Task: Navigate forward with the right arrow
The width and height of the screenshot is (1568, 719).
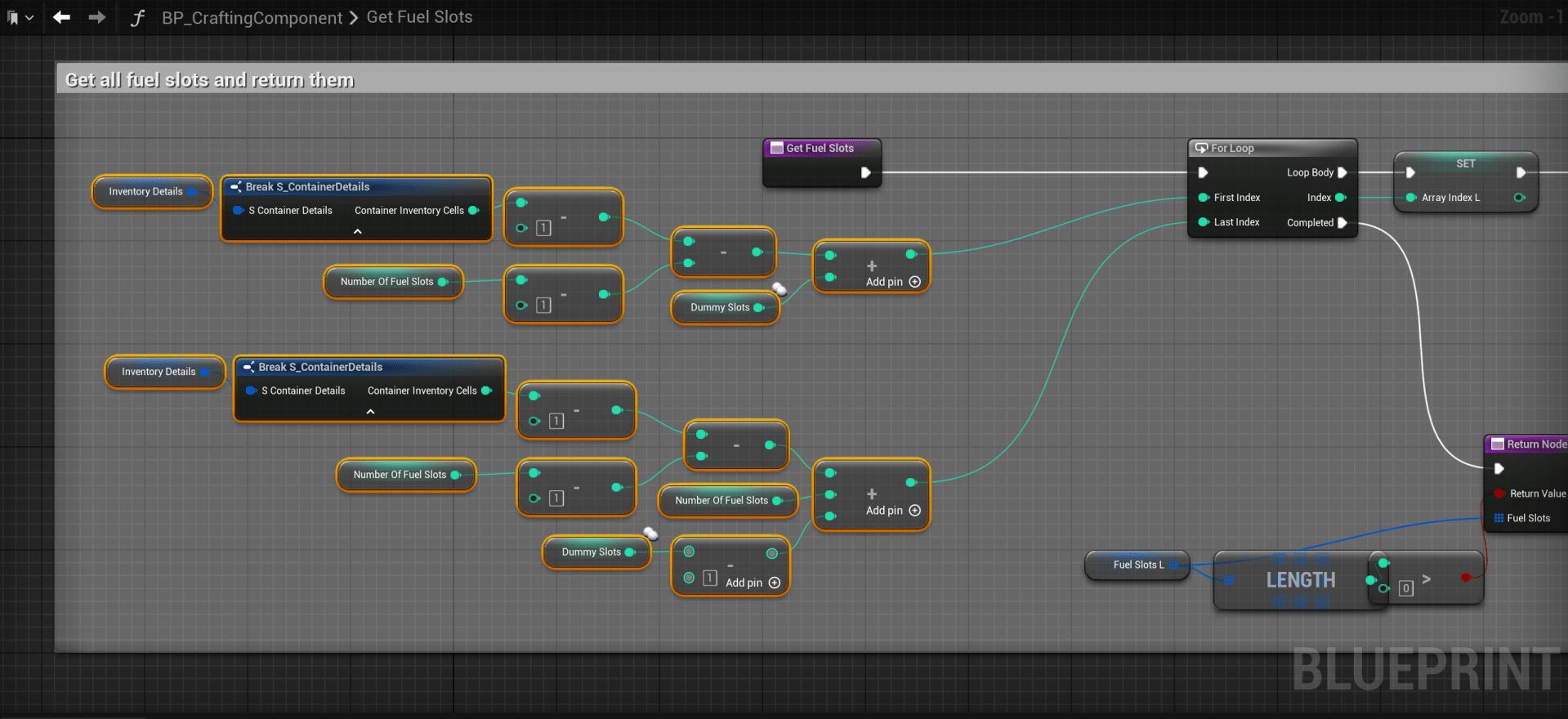Action: point(96,17)
